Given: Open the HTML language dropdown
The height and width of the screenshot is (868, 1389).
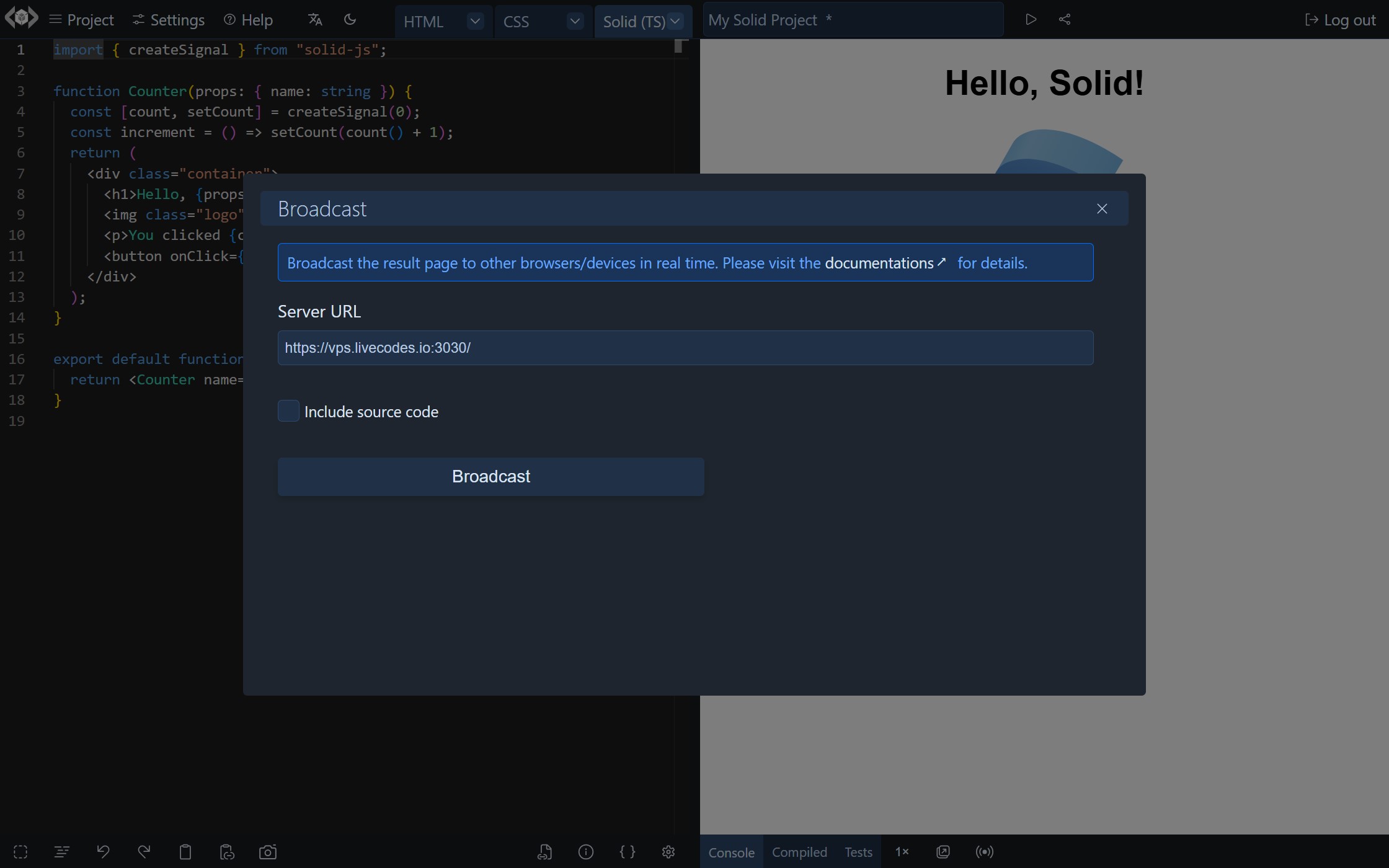Looking at the screenshot, I should click(475, 20).
